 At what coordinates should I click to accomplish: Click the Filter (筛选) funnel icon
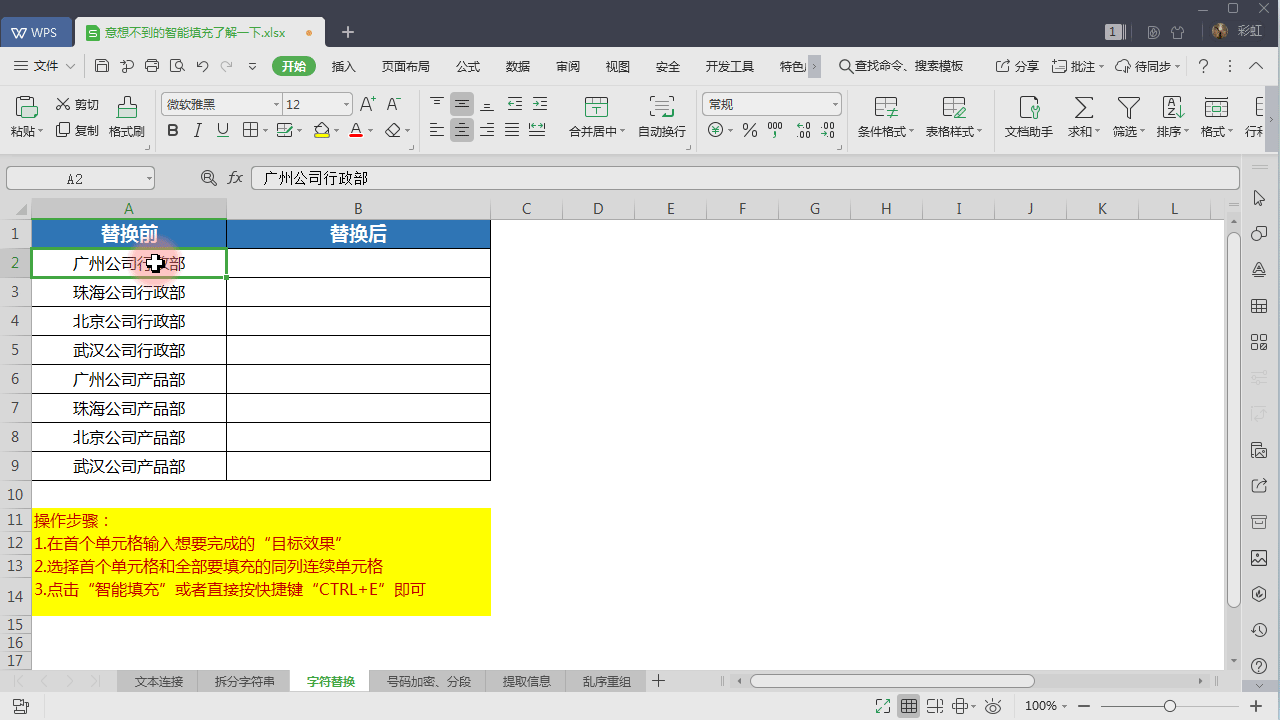pos(1128,108)
